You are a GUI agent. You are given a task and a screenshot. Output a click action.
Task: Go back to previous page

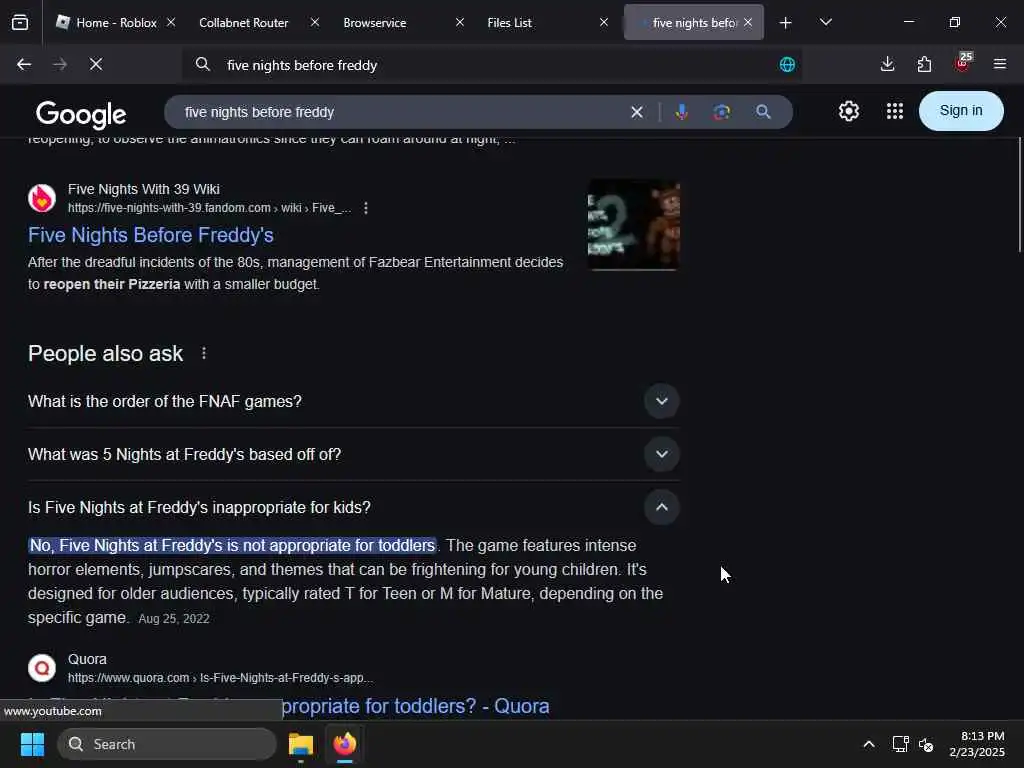click(24, 64)
